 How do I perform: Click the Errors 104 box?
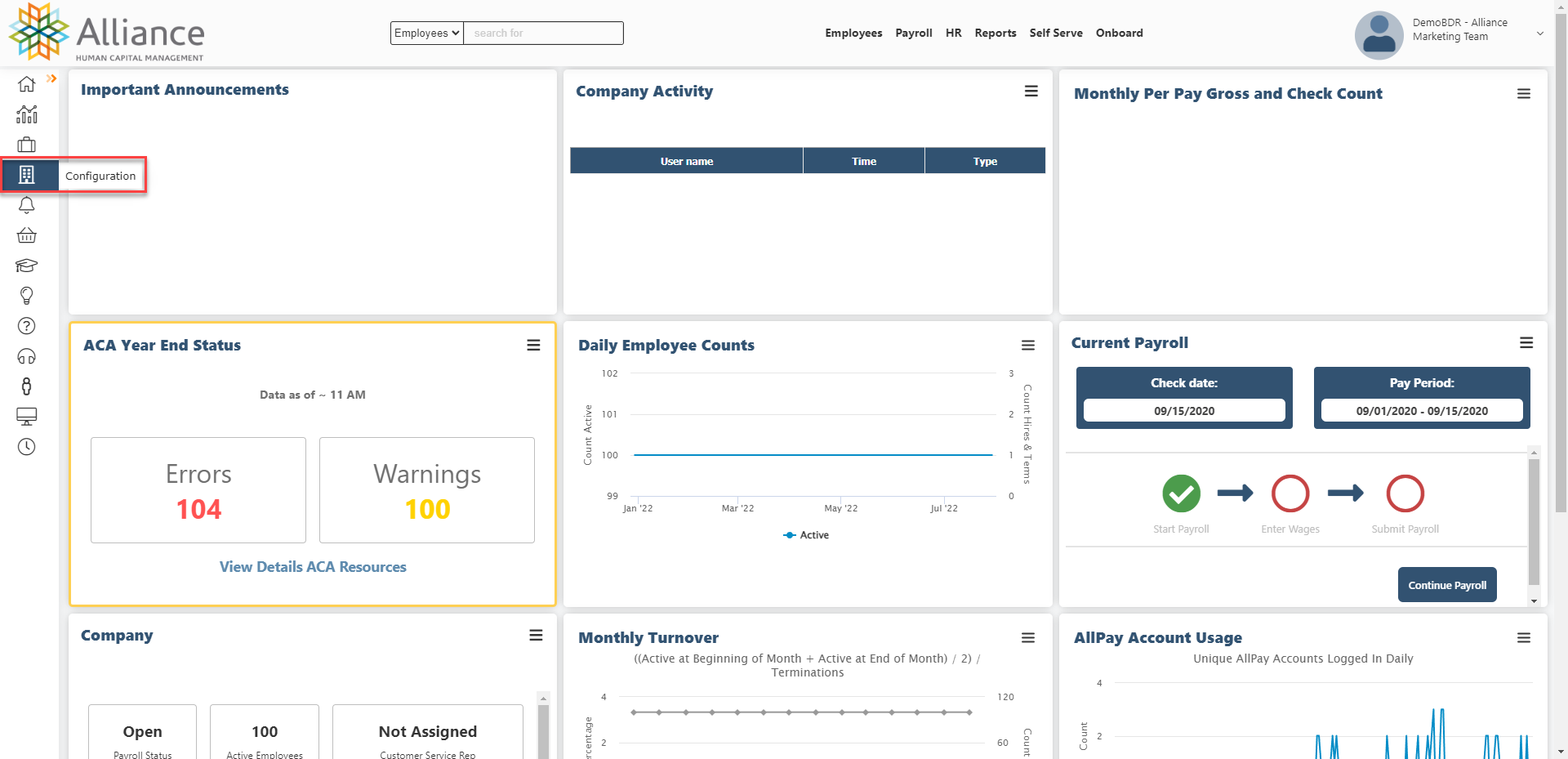198,490
